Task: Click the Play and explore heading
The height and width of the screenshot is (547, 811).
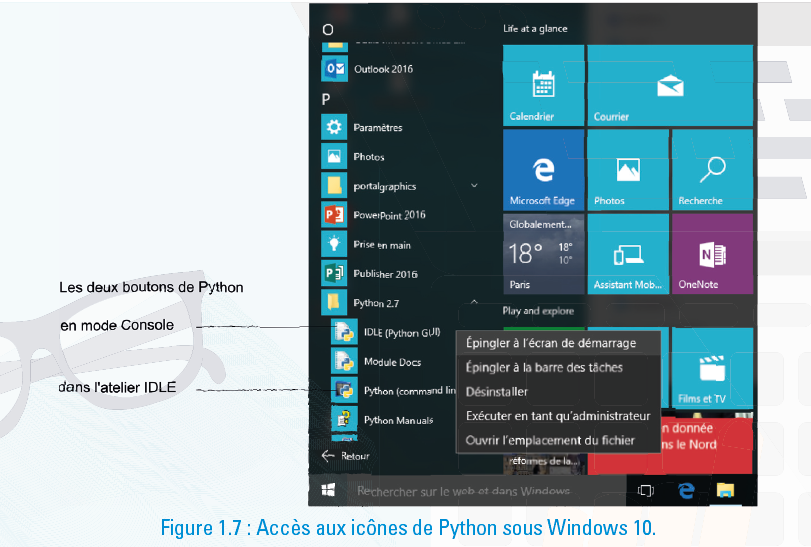Action: coord(538,311)
